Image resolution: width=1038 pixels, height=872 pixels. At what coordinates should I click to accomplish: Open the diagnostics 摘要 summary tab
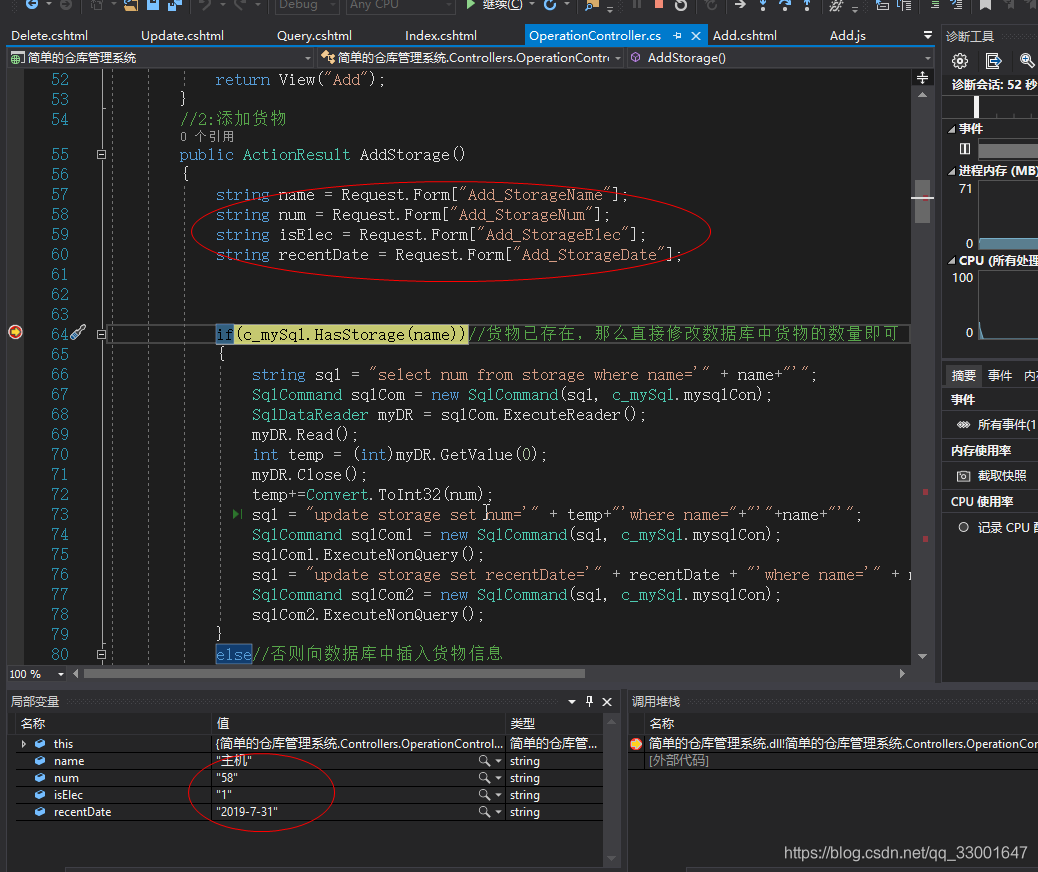pyautogui.click(x=963, y=375)
